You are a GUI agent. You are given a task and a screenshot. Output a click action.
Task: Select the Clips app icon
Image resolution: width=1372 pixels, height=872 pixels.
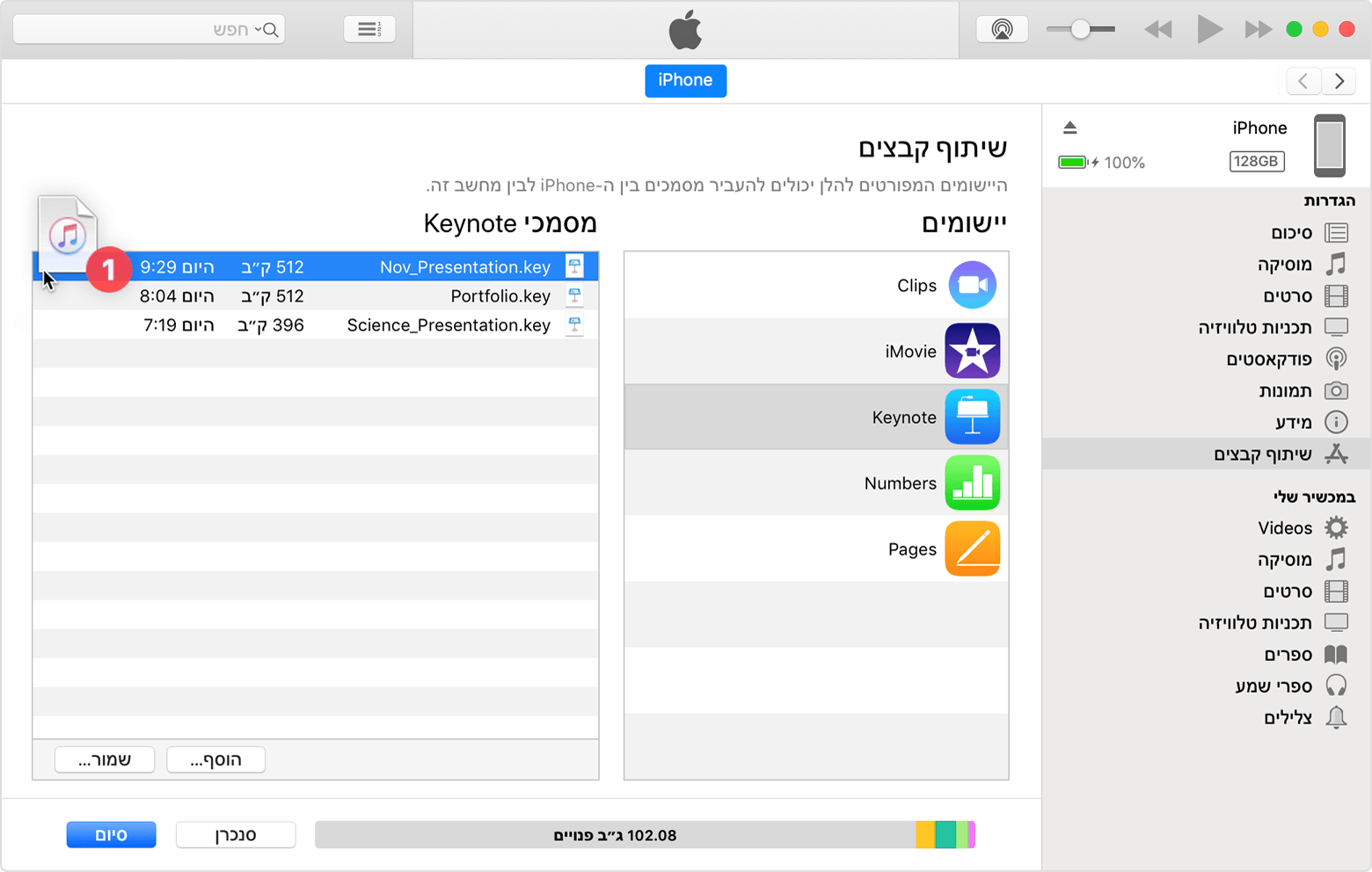972,285
